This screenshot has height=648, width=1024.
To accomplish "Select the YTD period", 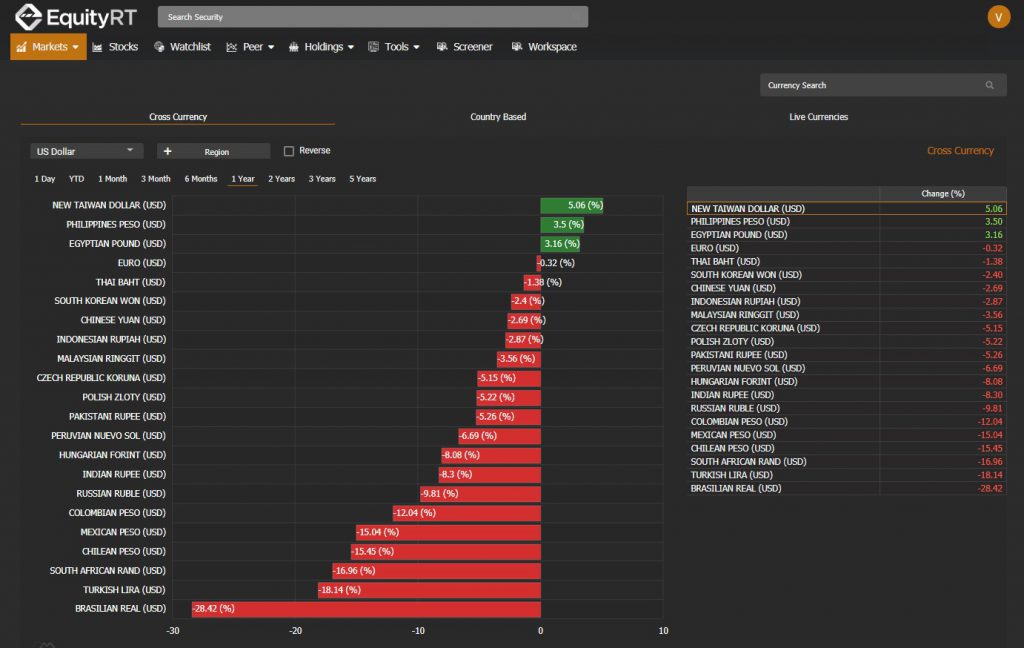I will click(x=76, y=179).
